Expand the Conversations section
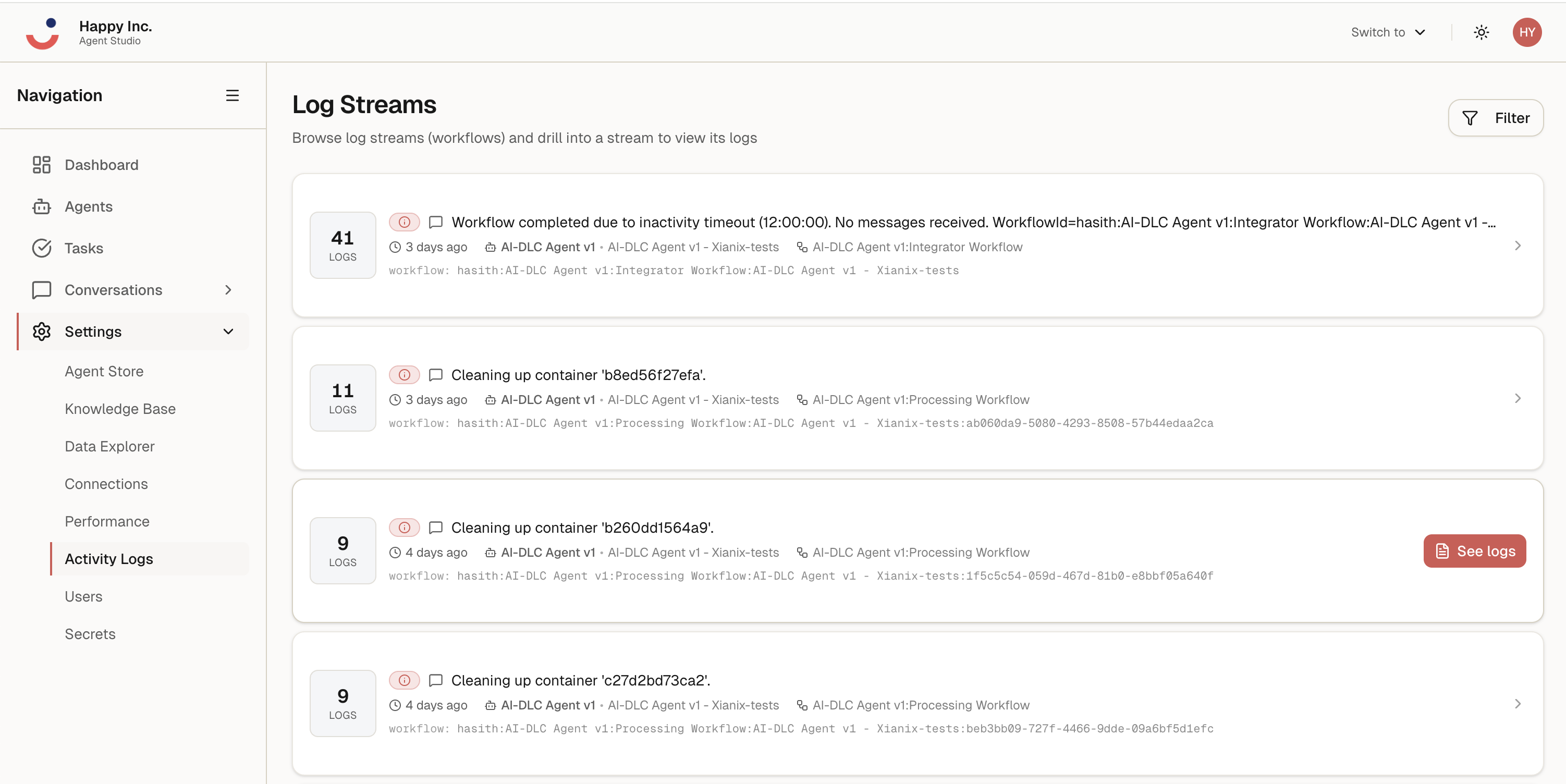 pyautogui.click(x=228, y=290)
